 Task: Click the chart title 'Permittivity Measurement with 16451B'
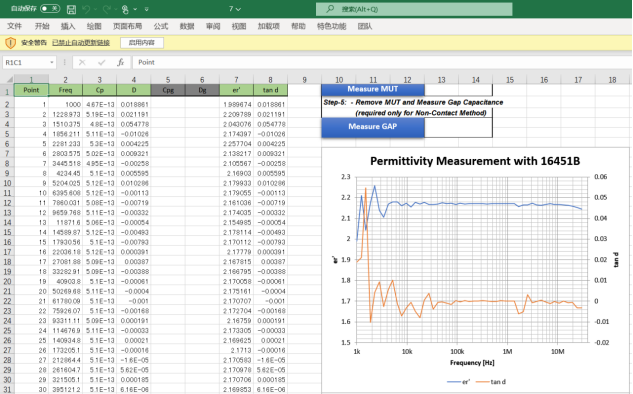point(475,161)
